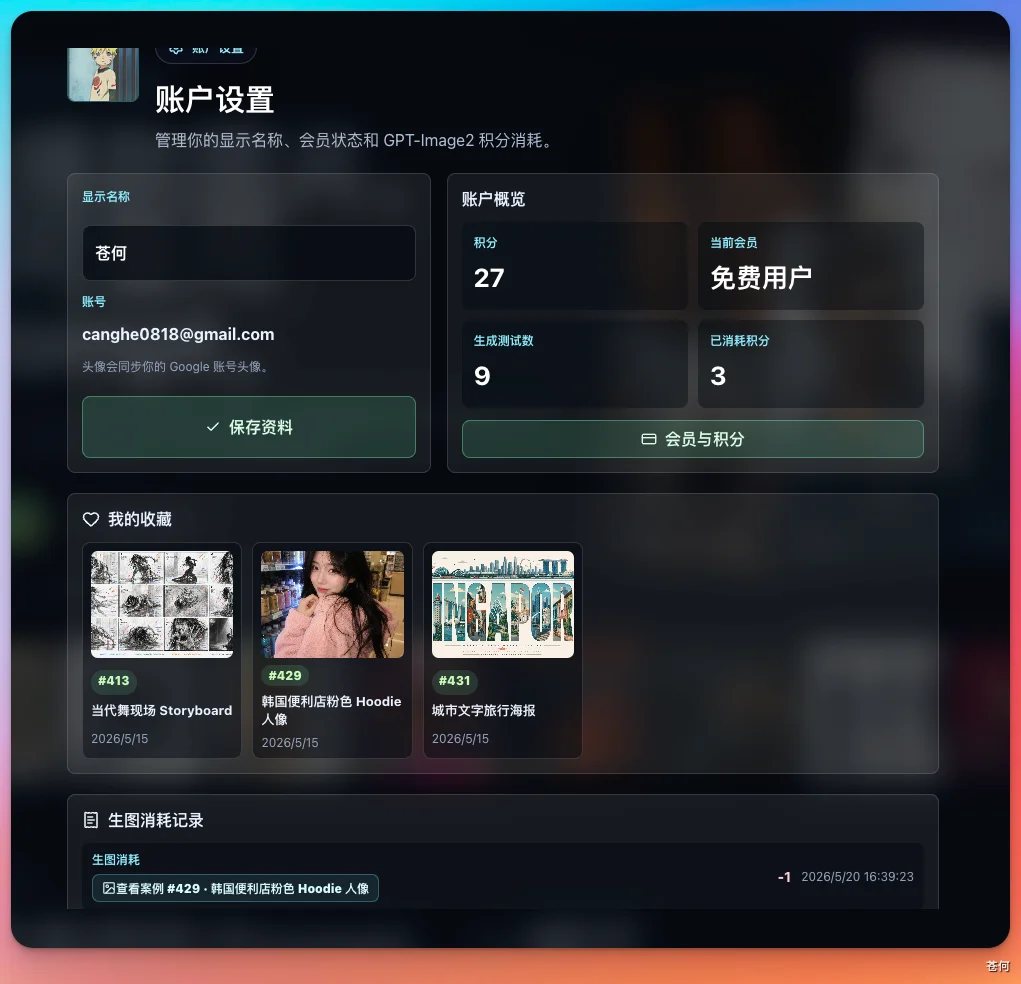Viewport: 1021px width, 984px height.
Task: Click the 已消耗积分 value 3
Action: tap(718, 376)
